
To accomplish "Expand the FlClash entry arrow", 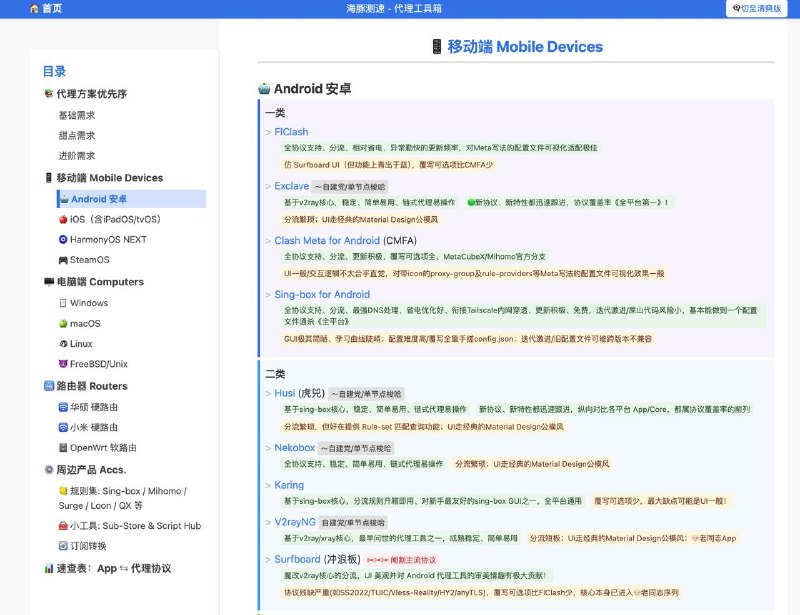I will (x=267, y=132).
